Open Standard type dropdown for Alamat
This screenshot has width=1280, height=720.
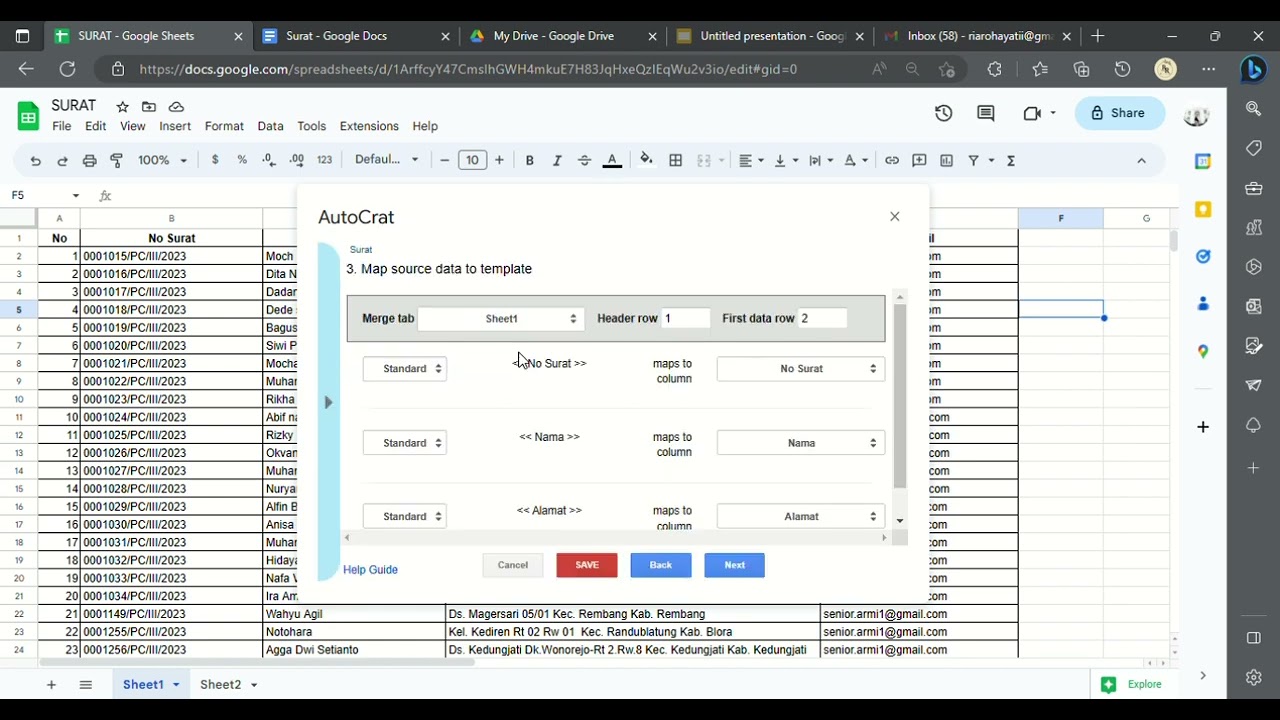point(405,516)
